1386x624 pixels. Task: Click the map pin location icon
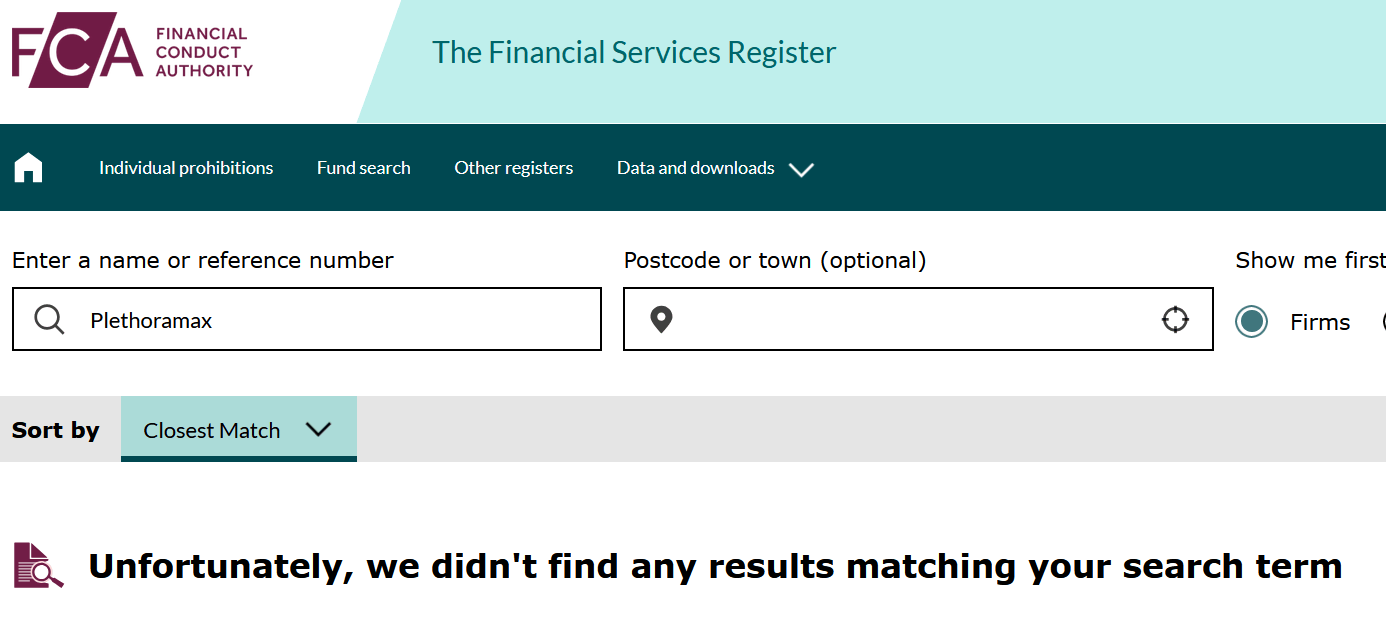click(x=661, y=320)
